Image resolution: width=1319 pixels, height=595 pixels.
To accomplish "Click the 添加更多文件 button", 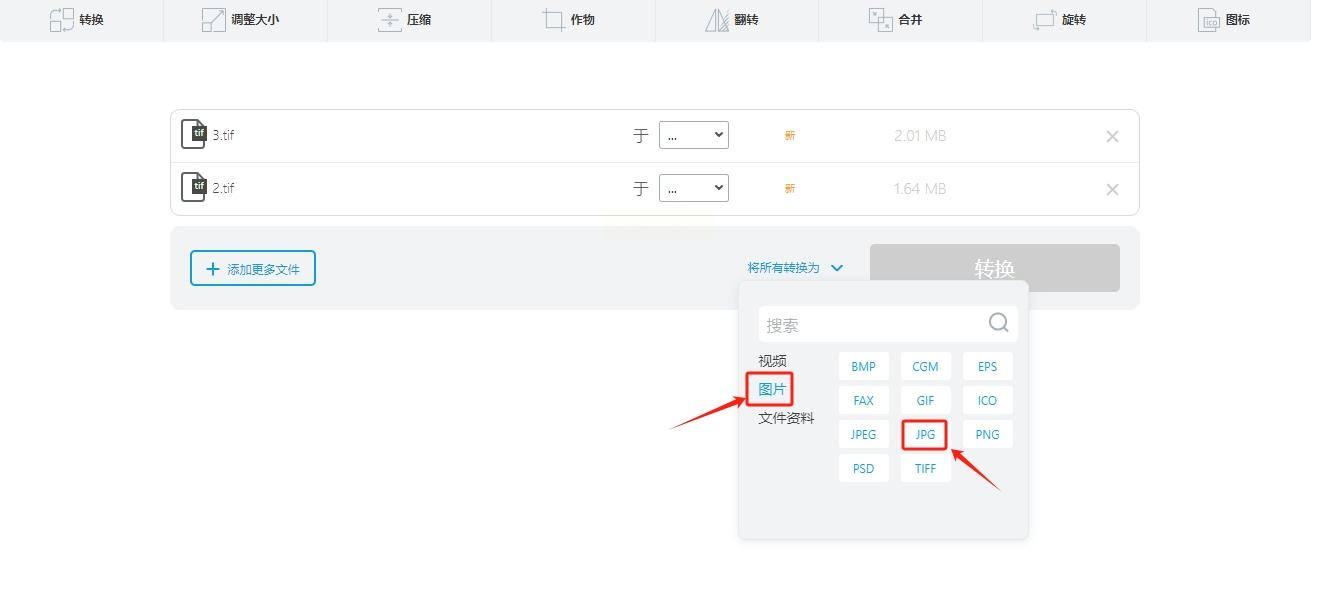I will (x=253, y=268).
